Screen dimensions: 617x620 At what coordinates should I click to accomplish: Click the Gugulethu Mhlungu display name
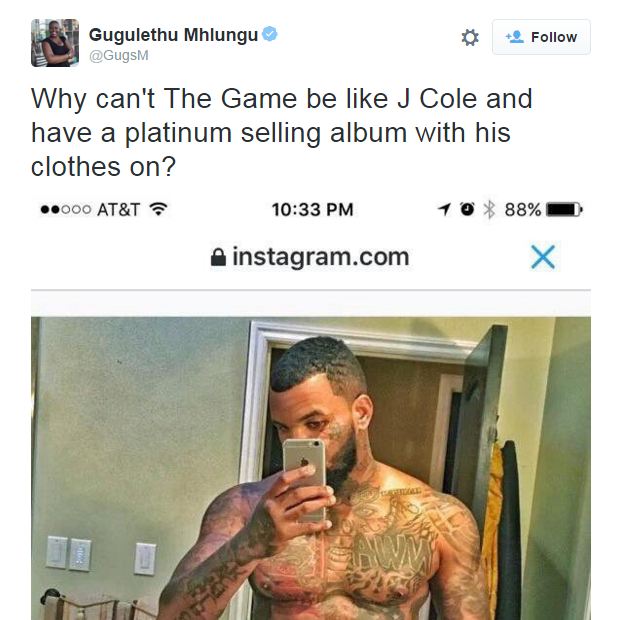click(x=174, y=35)
